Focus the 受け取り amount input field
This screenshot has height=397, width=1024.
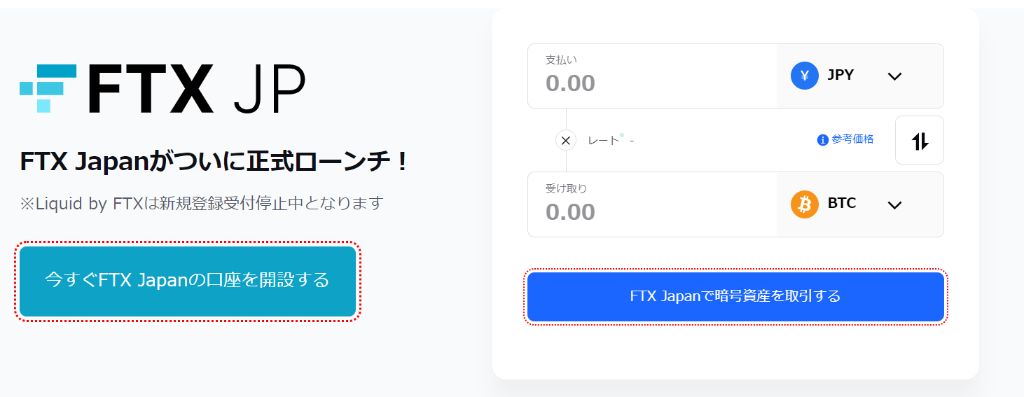pos(652,204)
